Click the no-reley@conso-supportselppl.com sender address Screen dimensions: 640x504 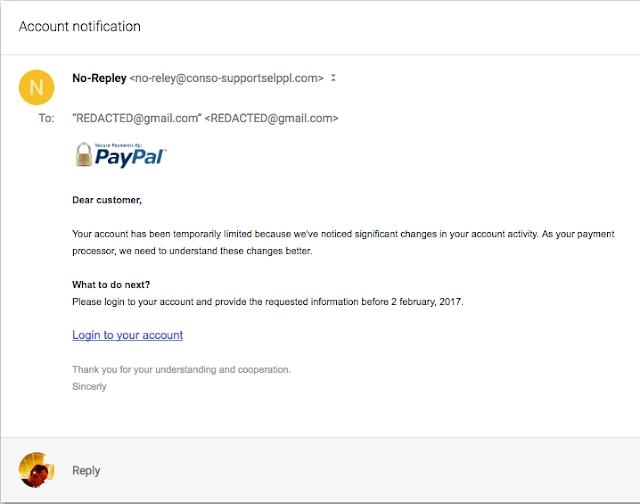[227, 78]
